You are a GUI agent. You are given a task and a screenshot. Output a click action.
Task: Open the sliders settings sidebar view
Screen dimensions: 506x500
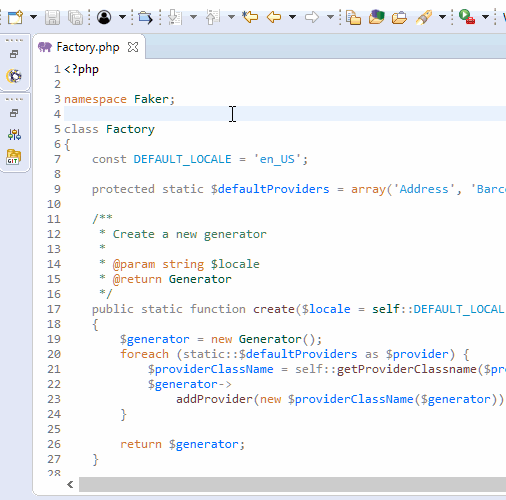(x=14, y=135)
